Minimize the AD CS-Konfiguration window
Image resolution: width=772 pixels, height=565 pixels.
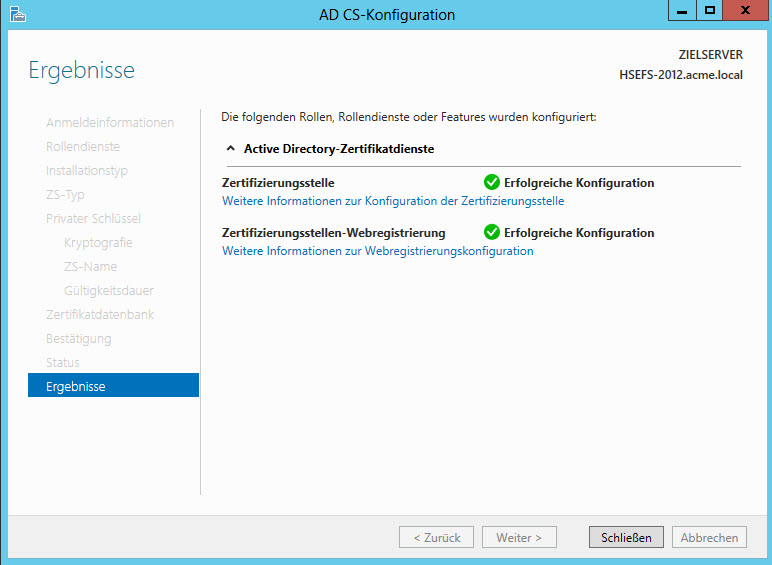[x=682, y=11]
